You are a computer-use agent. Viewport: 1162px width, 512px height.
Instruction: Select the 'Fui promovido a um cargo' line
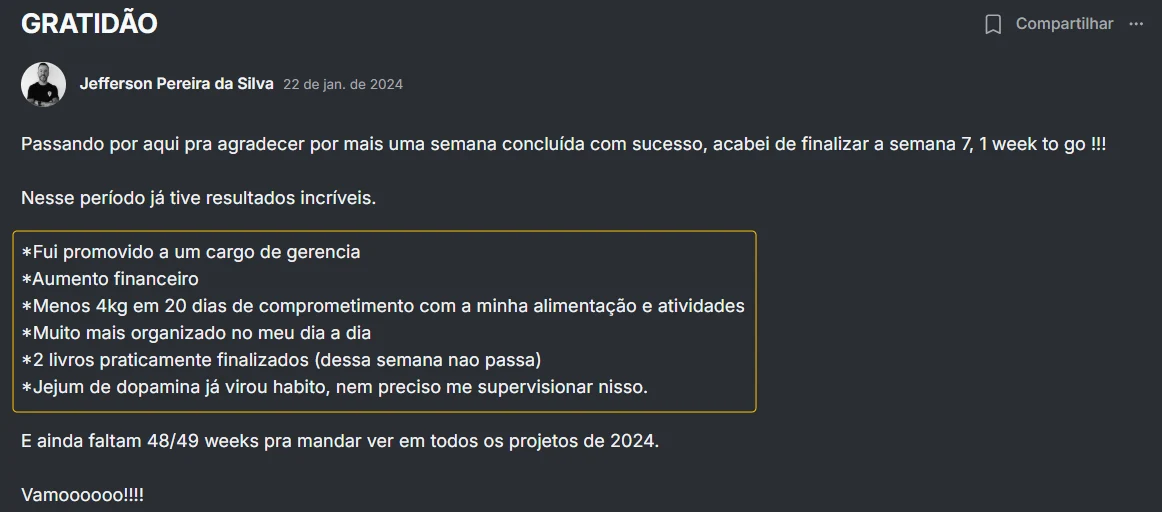point(191,252)
